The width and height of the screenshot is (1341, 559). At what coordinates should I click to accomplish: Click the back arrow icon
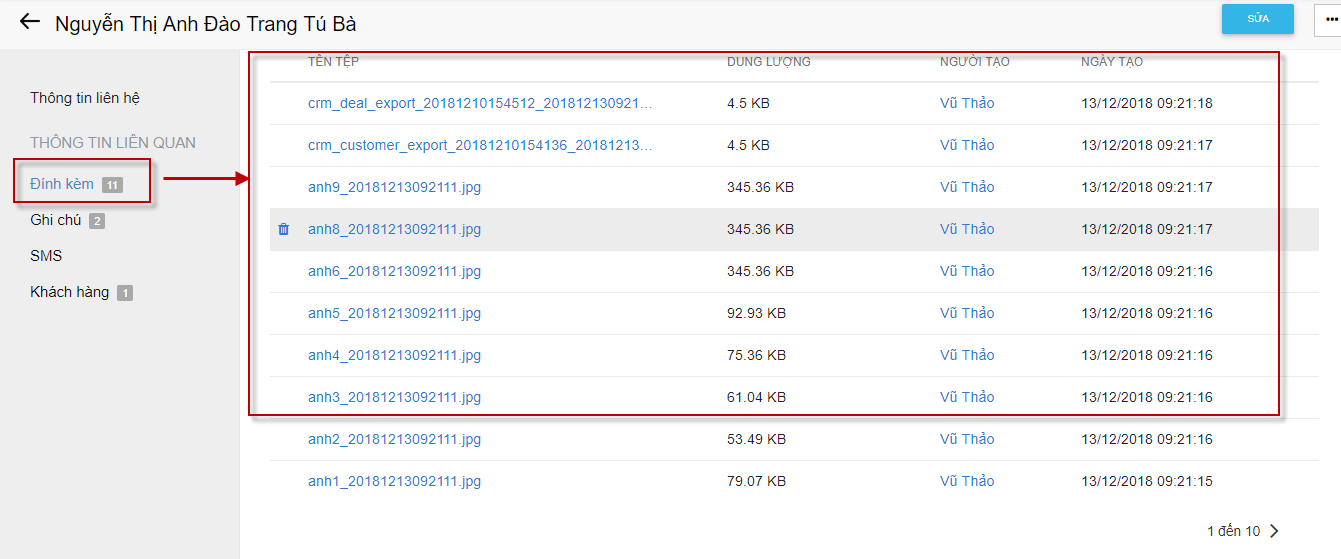point(29,22)
